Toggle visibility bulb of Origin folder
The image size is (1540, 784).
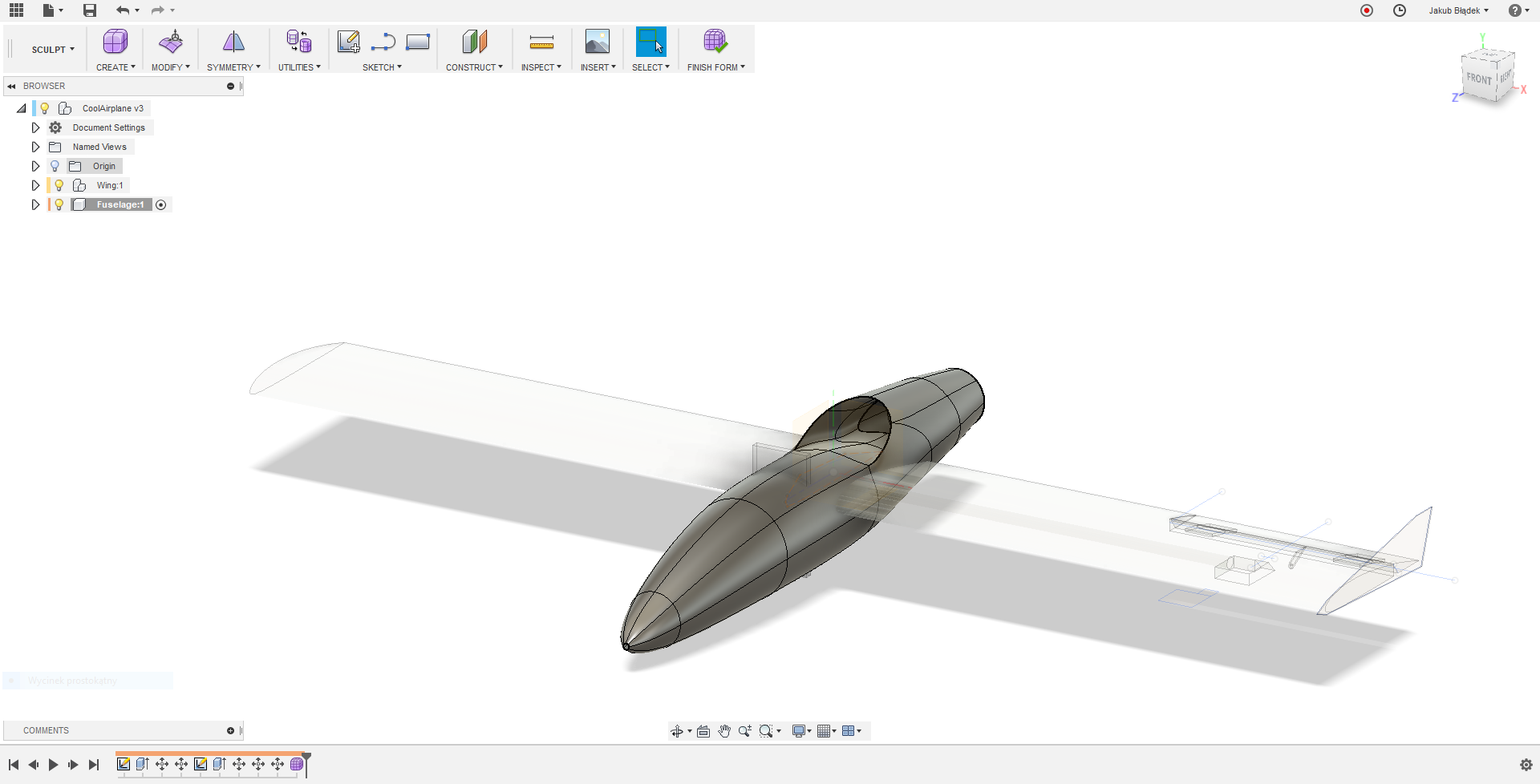pyautogui.click(x=55, y=166)
